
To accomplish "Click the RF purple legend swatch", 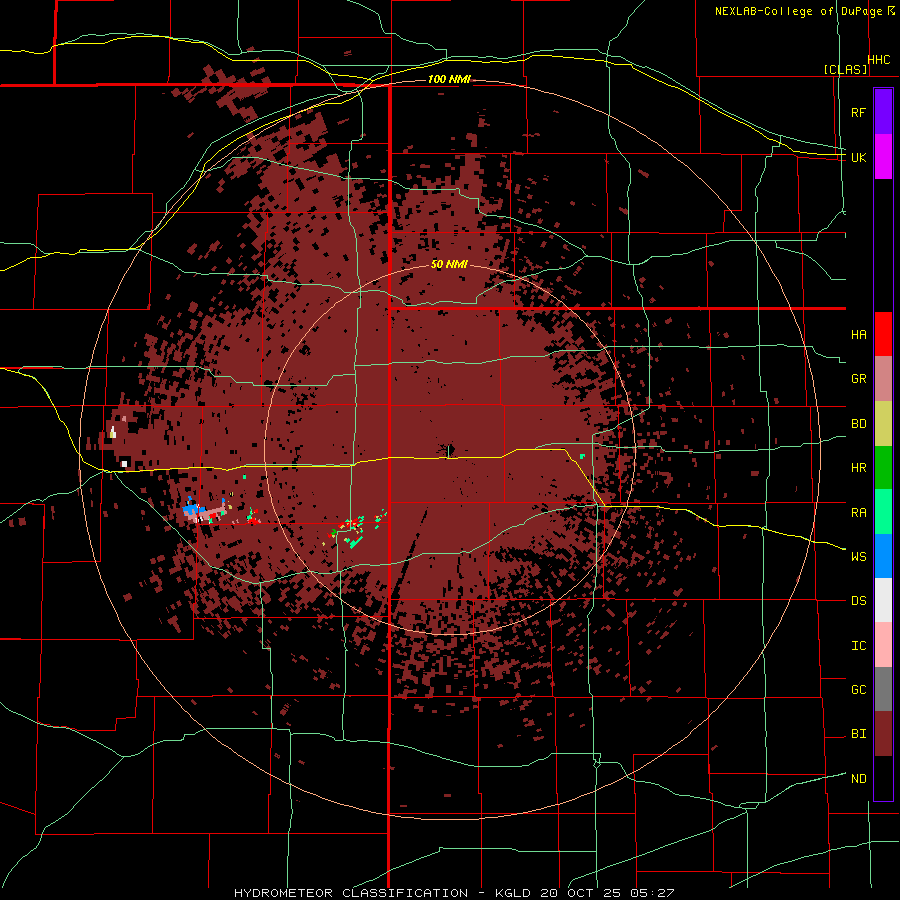I will [x=883, y=112].
